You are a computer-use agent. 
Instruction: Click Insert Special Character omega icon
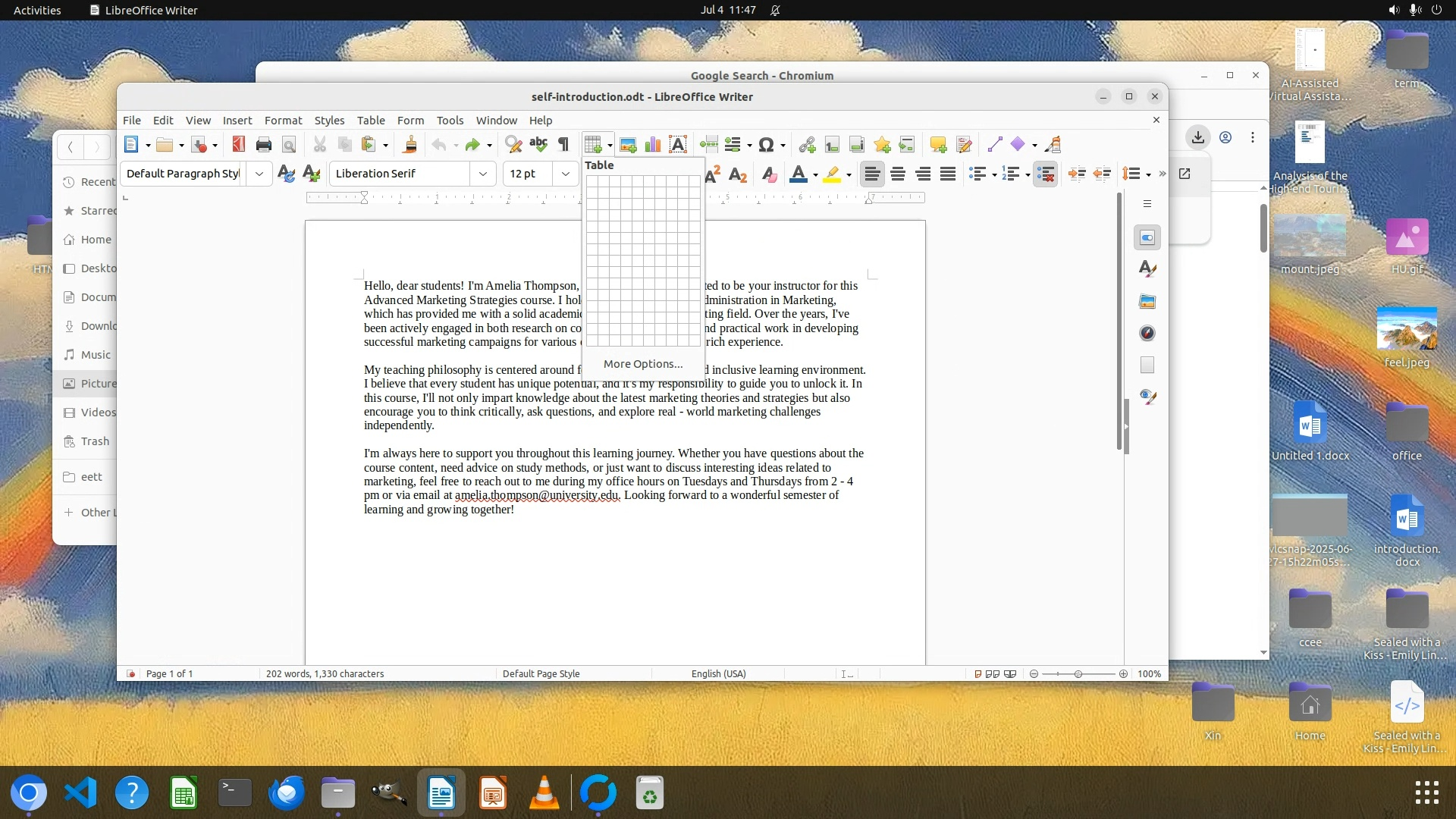tap(766, 144)
